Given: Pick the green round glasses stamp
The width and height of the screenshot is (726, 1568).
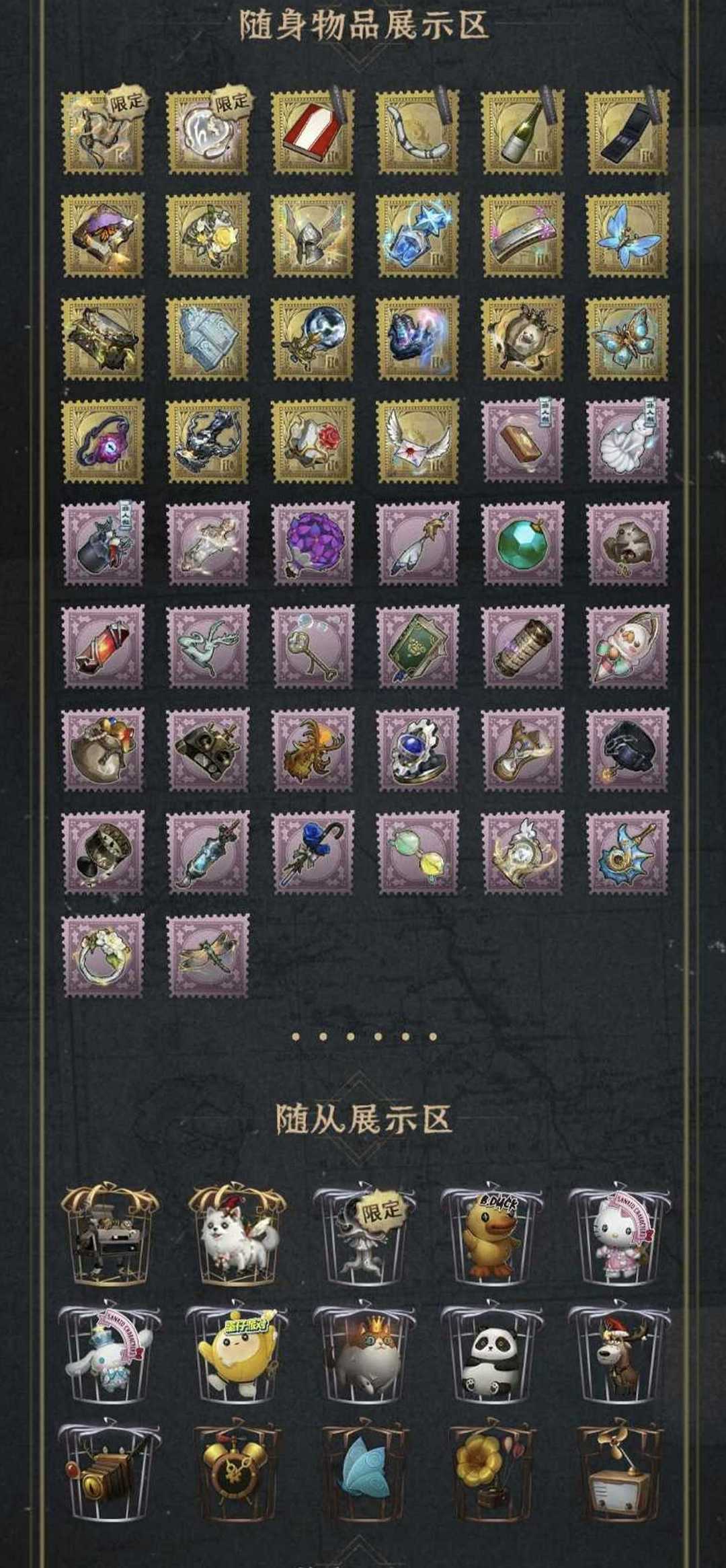Looking at the screenshot, I should pos(418,852).
